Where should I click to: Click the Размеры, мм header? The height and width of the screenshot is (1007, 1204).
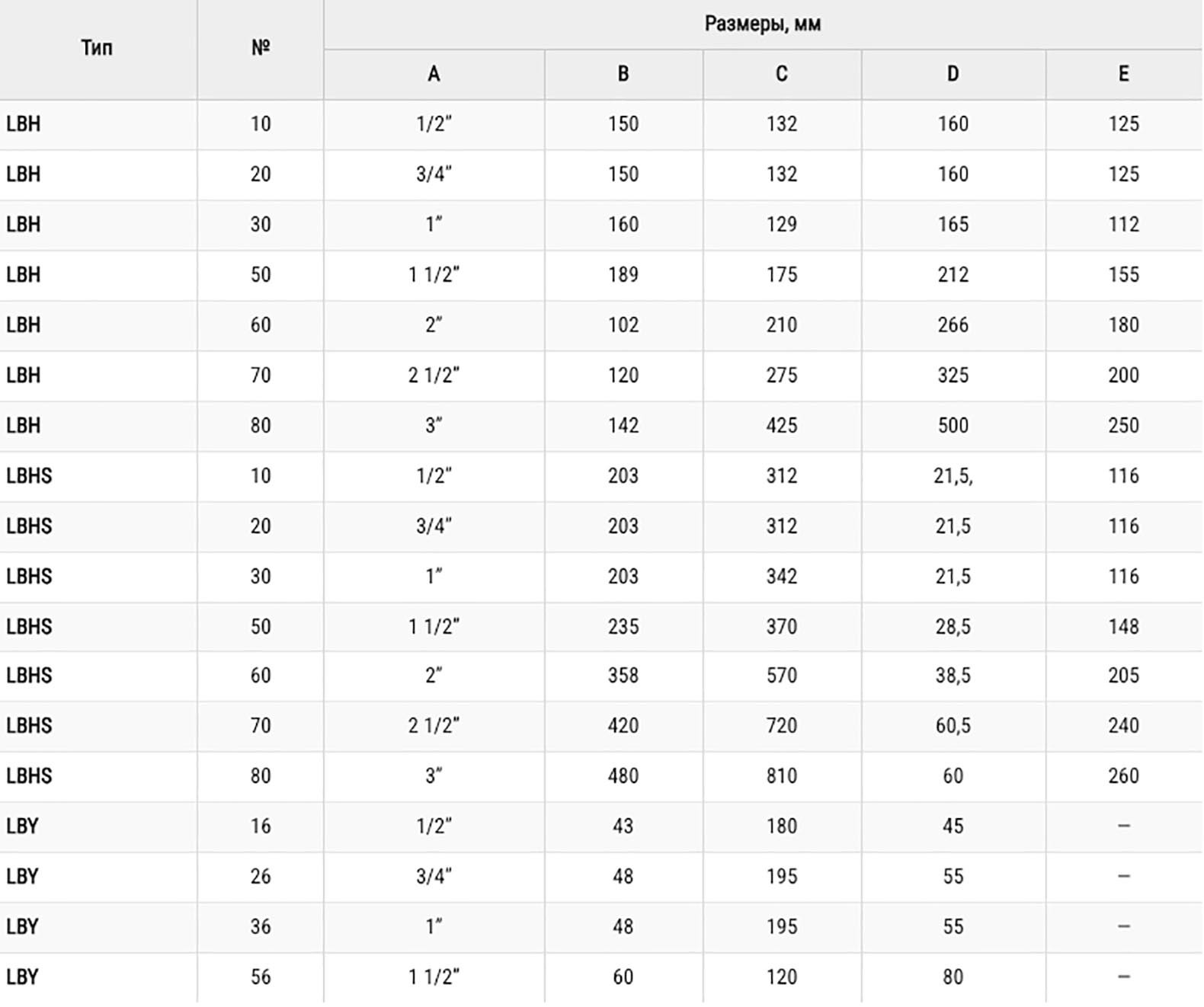click(x=762, y=24)
